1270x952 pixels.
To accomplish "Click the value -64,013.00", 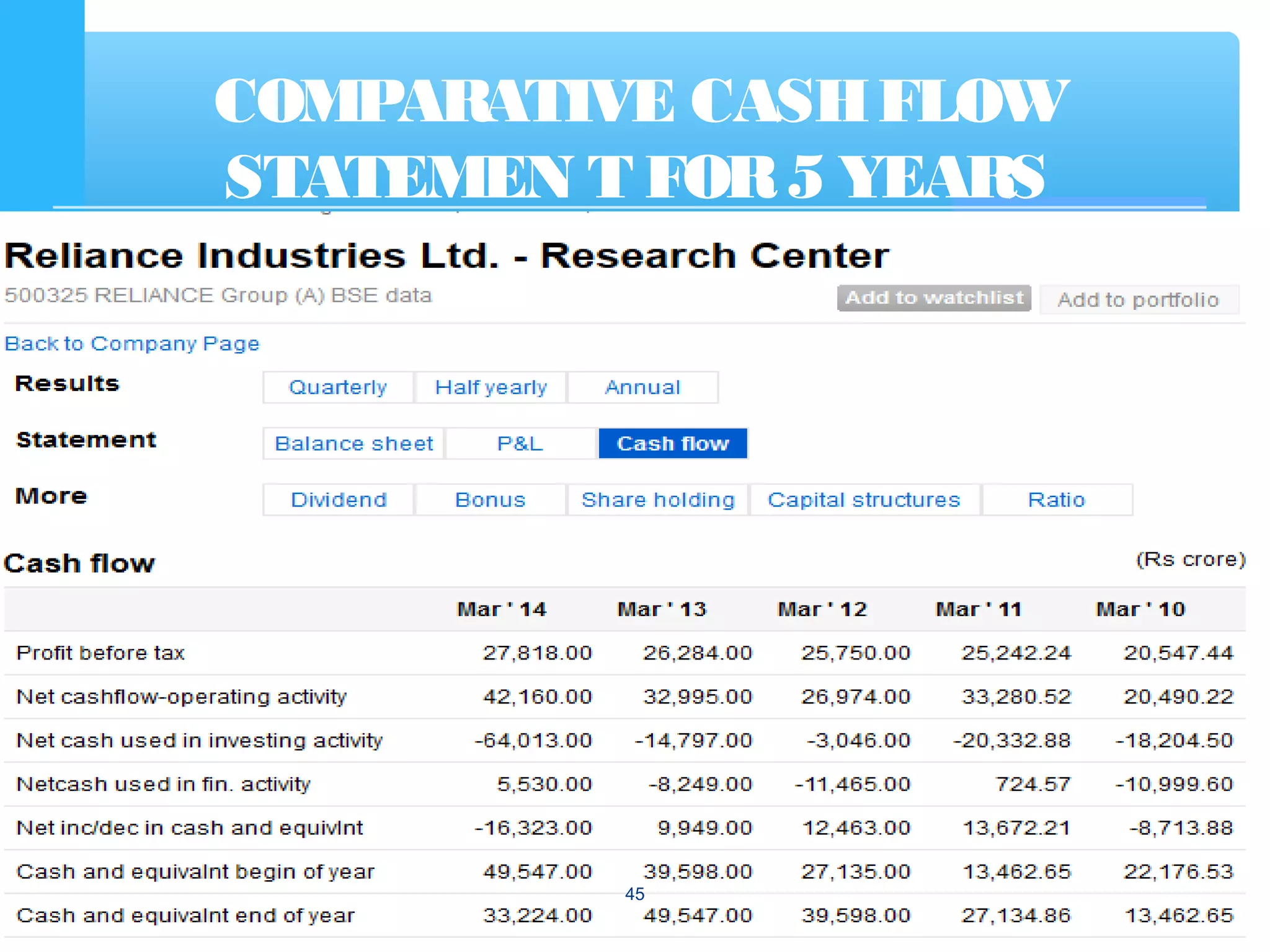I will [533, 740].
